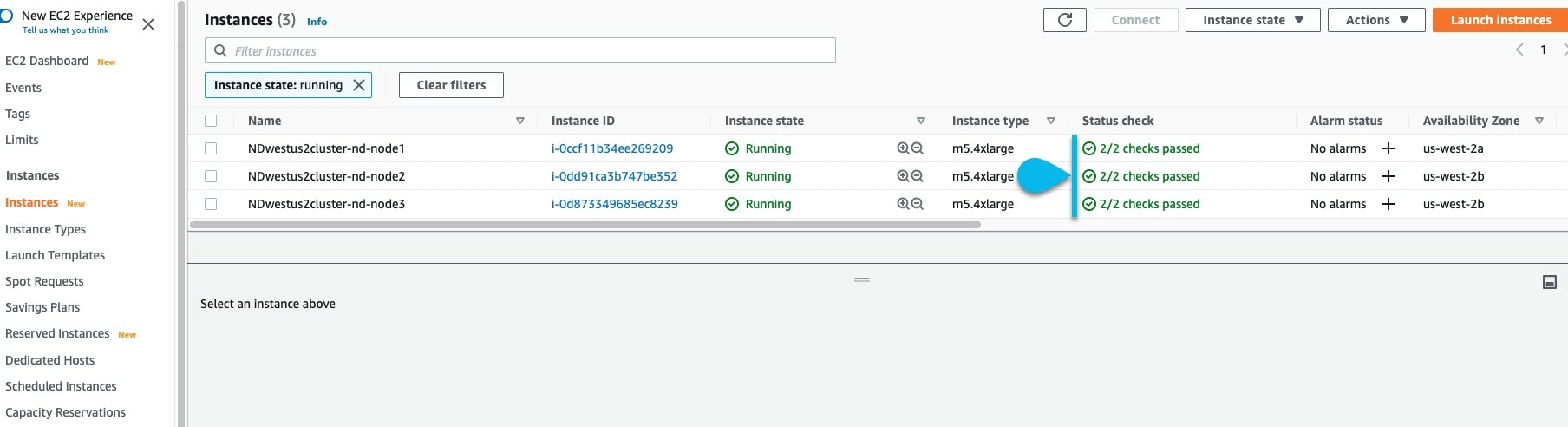Open the Instance state dropdown button
This screenshot has width=1568, height=427.
[x=1252, y=20]
